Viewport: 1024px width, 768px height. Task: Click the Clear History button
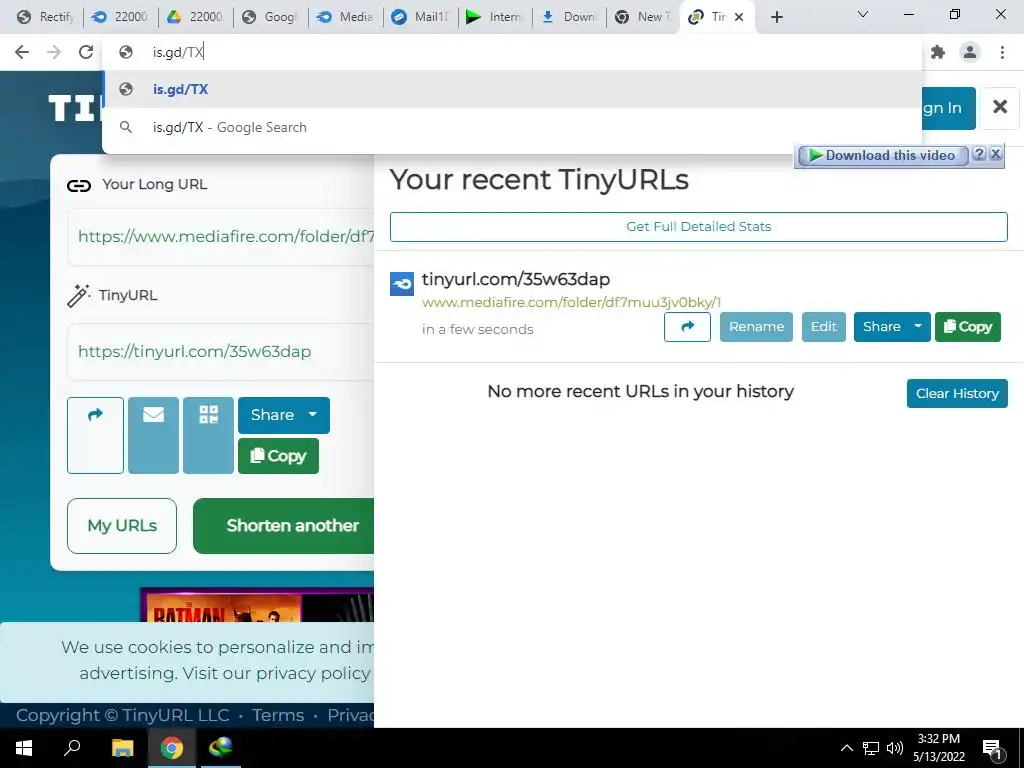957,393
